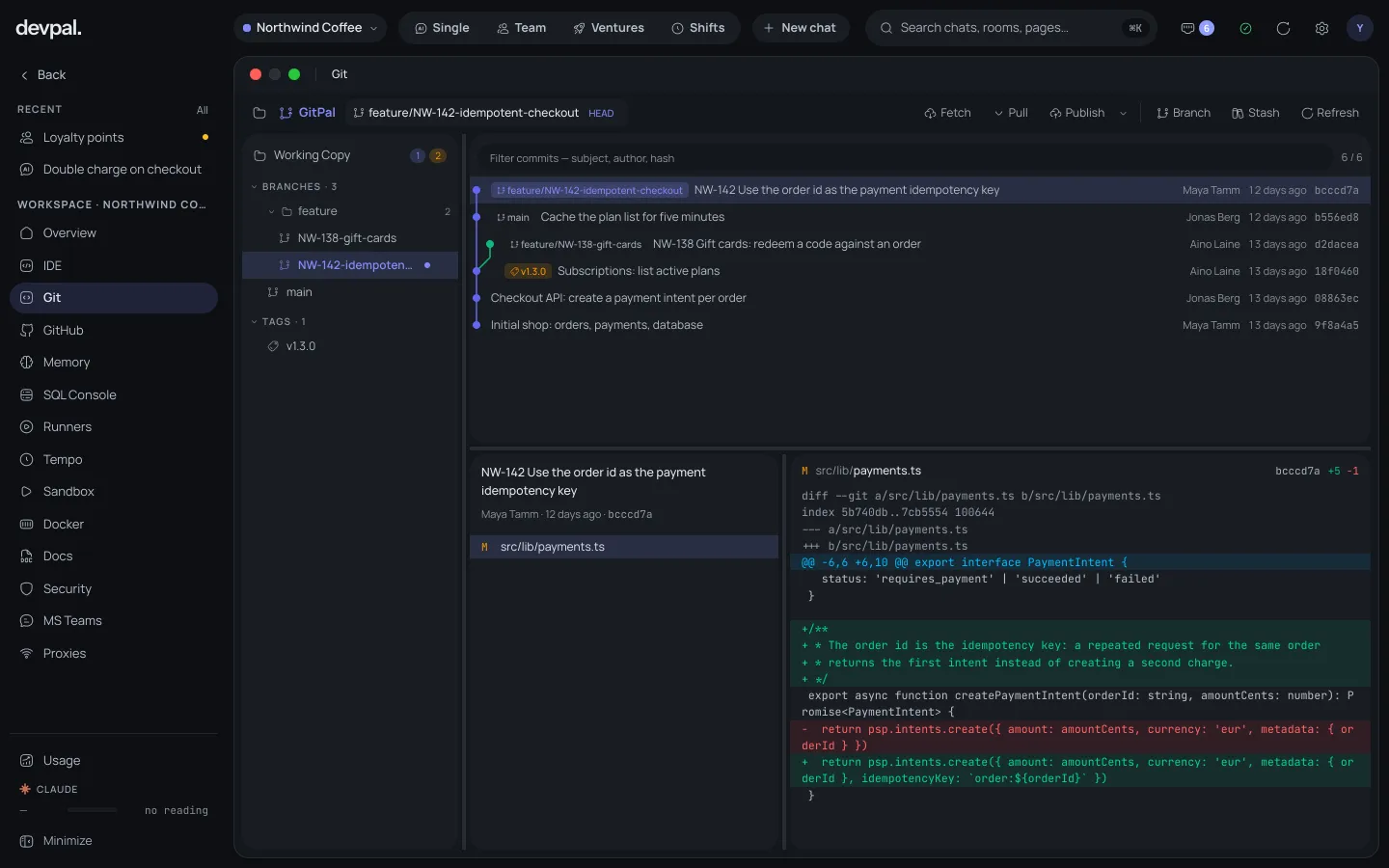This screenshot has height=868, width=1389.
Task: Switch to the Team tab
Action: [x=521, y=28]
